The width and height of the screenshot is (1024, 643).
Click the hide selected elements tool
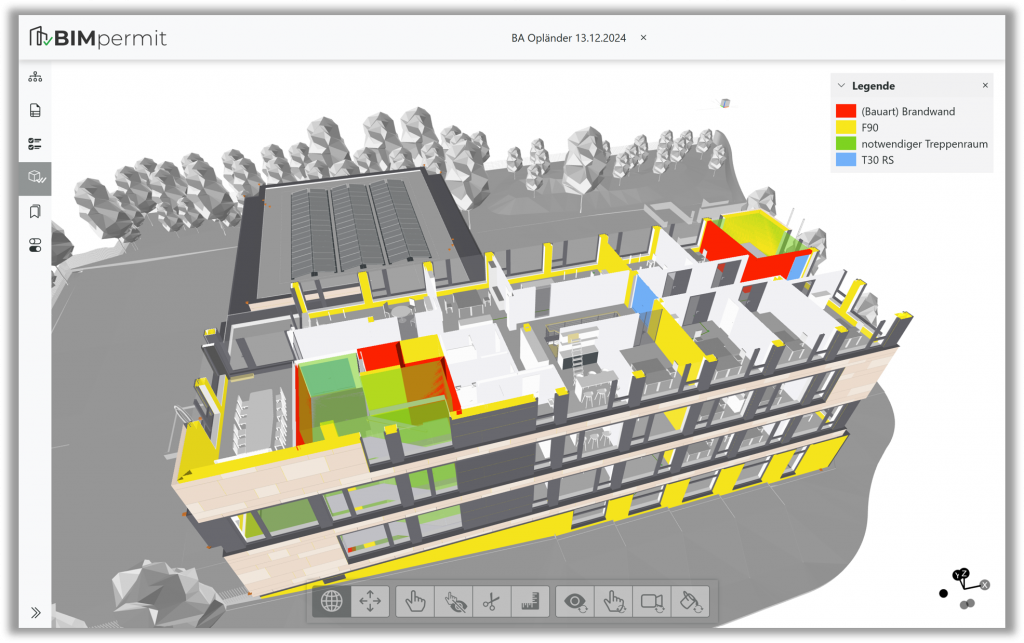453,601
